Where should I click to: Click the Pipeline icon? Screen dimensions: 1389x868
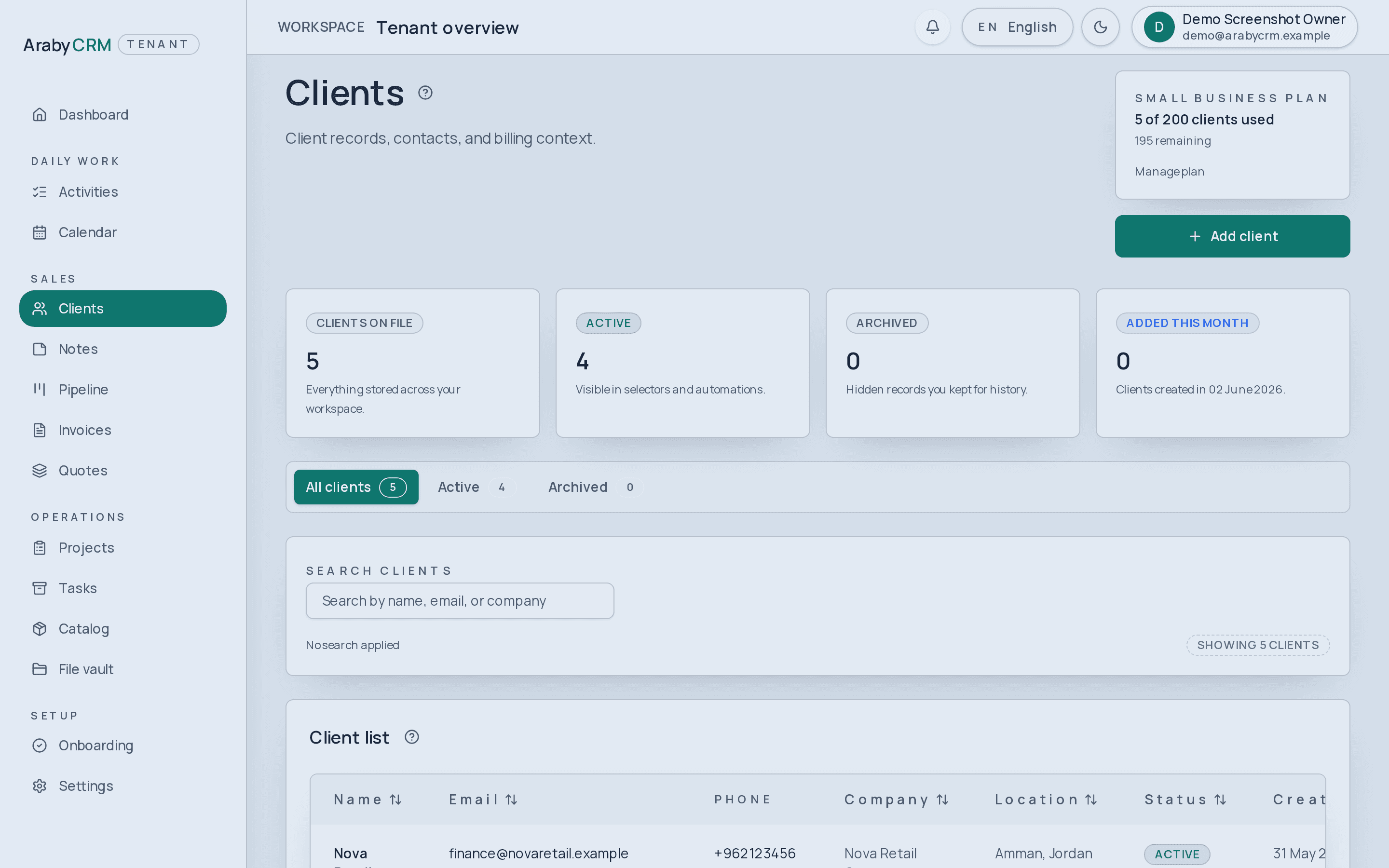[40, 390]
